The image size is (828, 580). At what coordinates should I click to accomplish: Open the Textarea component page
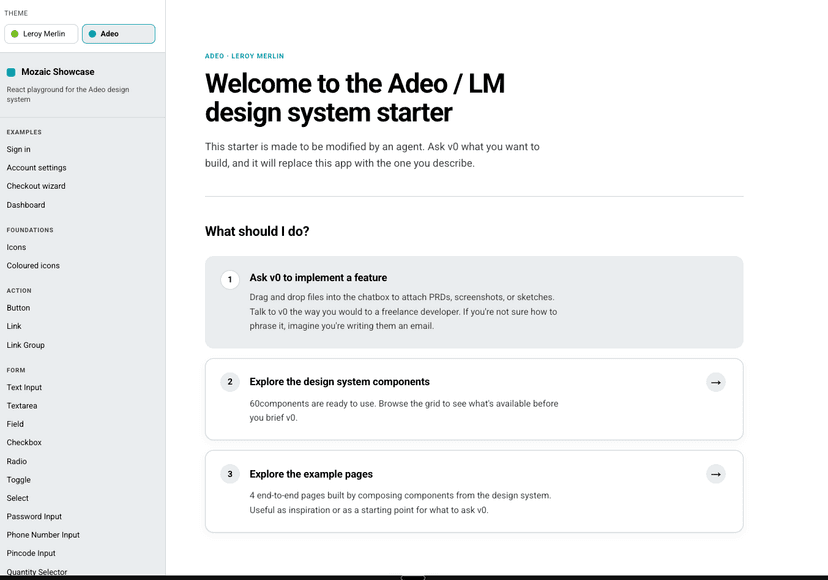click(22, 406)
